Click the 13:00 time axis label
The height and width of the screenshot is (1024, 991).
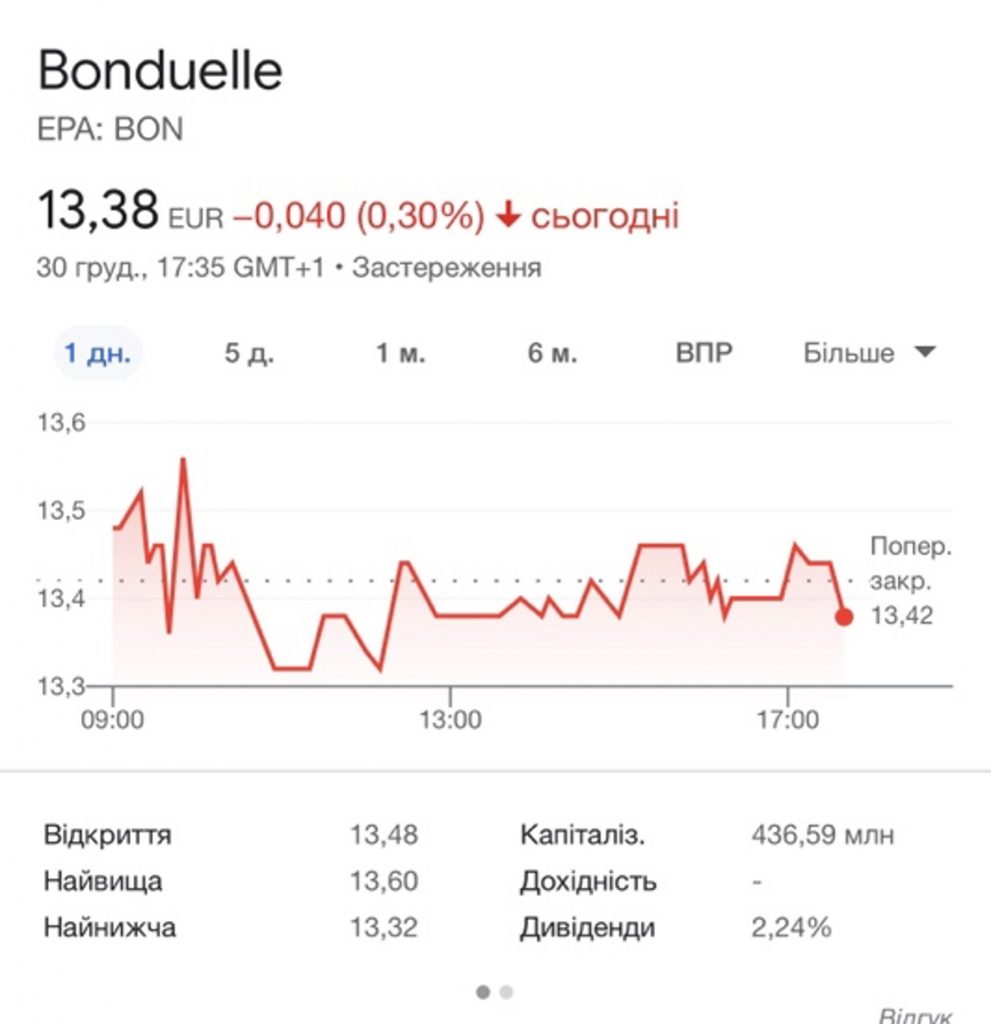pos(450,718)
